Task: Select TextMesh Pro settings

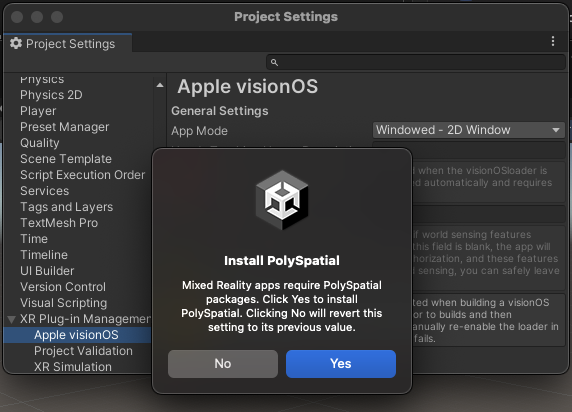Action: [x=59, y=223]
